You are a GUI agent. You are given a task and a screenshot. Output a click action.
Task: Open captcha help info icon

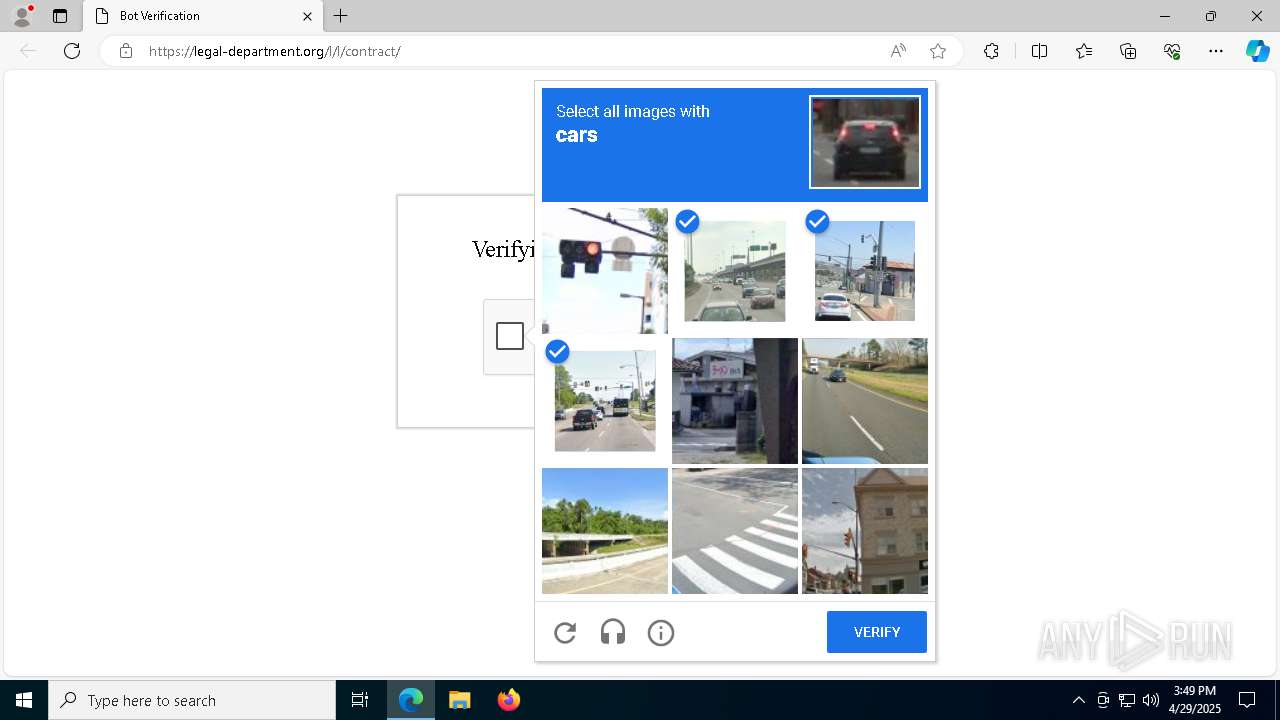pos(661,632)
